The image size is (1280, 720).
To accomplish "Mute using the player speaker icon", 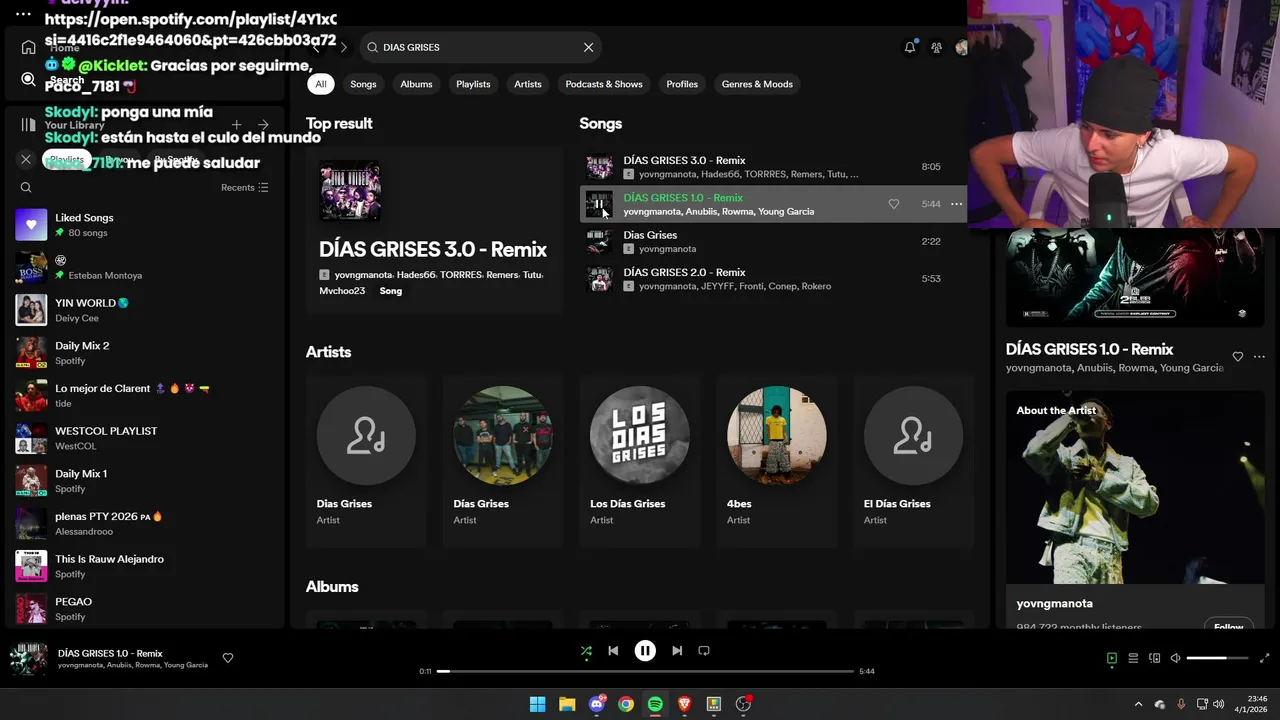I will 1176,658.
